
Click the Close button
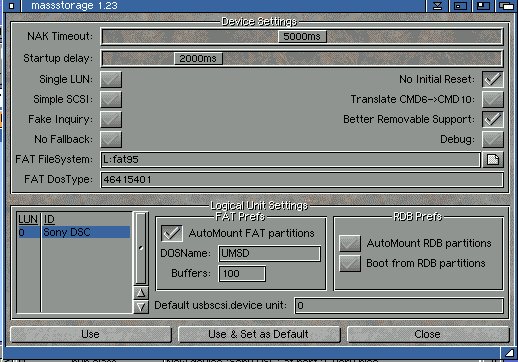428,334
